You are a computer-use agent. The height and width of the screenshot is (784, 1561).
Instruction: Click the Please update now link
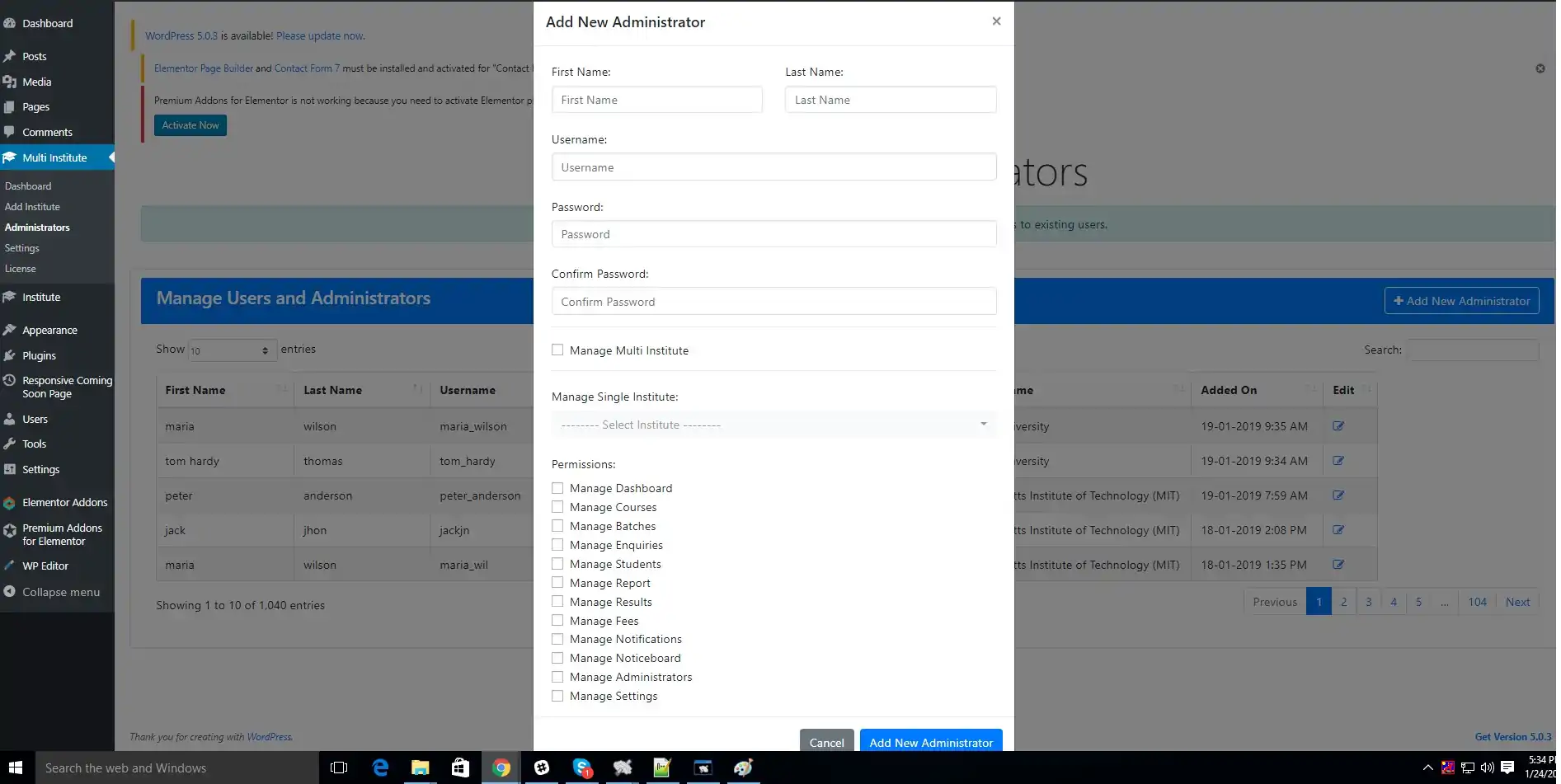tap(320, 35)
